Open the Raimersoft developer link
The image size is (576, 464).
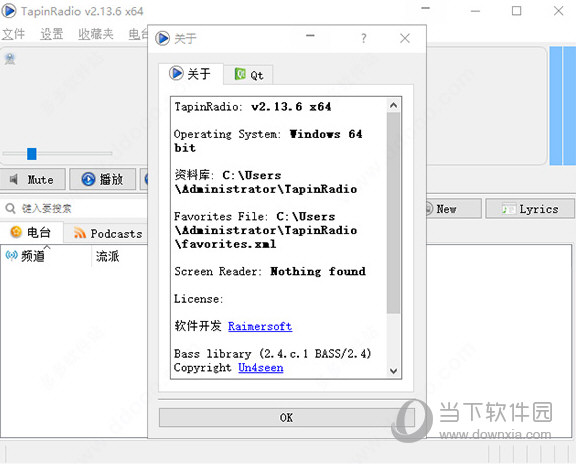260,326
